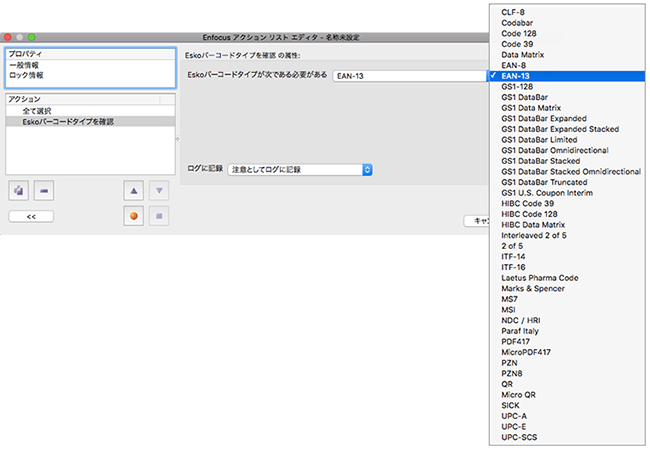Choose UPC-A from barcode menu
Screen dimensions: 650x450
click(567, 416)
